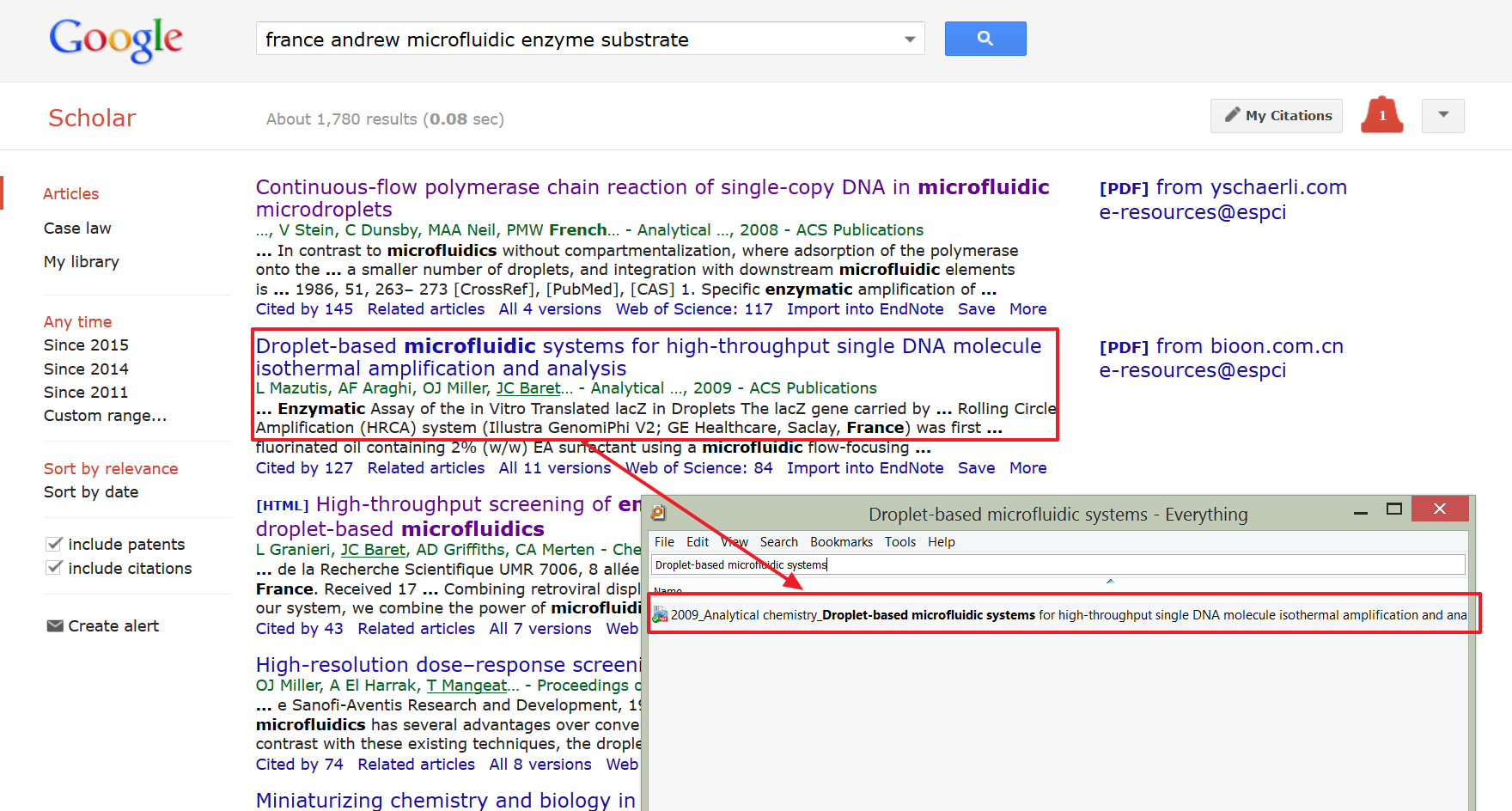Click the Create alert envelope icon

(x=55, y=626)
